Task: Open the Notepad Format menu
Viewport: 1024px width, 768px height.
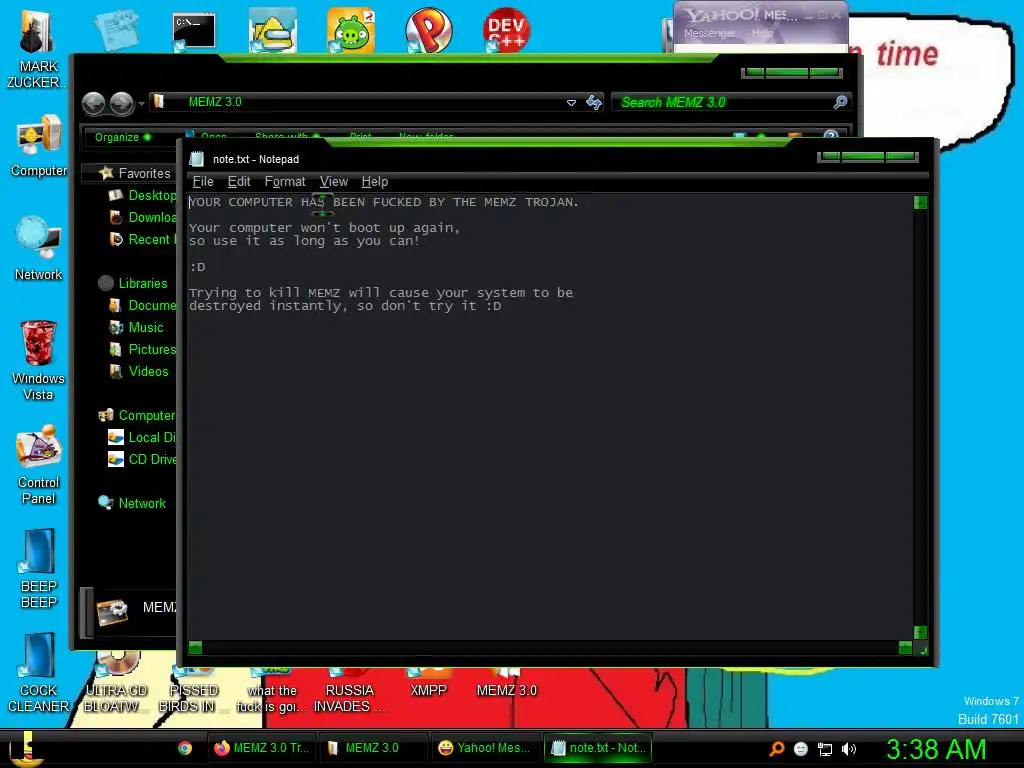Action: 285,182
